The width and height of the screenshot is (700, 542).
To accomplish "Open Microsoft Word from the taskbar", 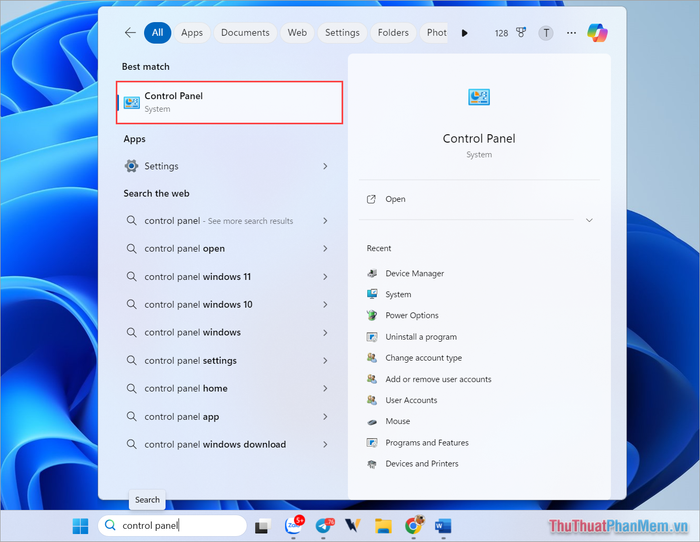I will tap(443, 526).
